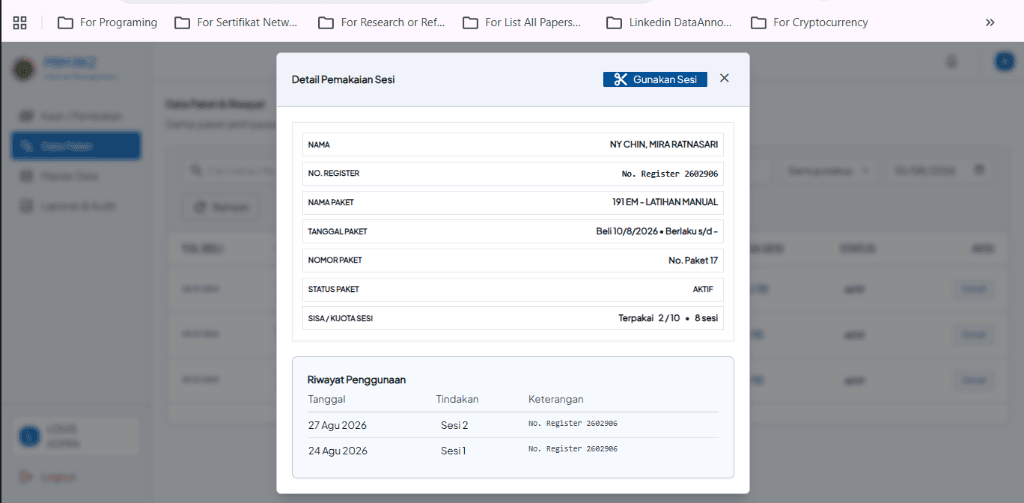Expand the hidden bookmarks overflow chevron
This screenshot has height=503, width=1024.
[990, 23]
